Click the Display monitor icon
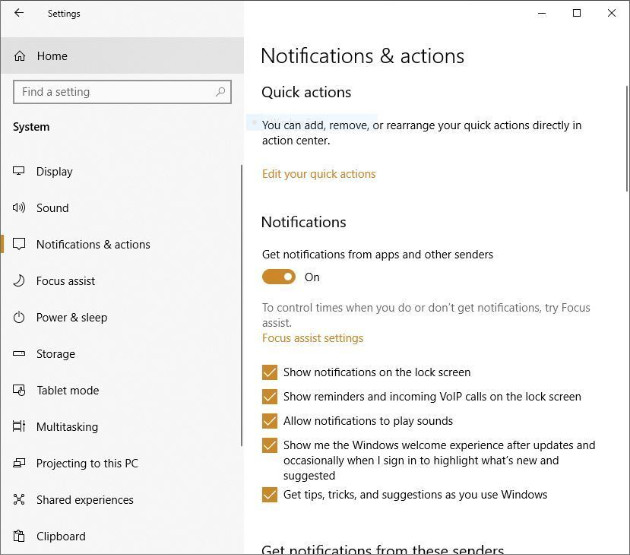630x555 pixels. coord(19,171)
